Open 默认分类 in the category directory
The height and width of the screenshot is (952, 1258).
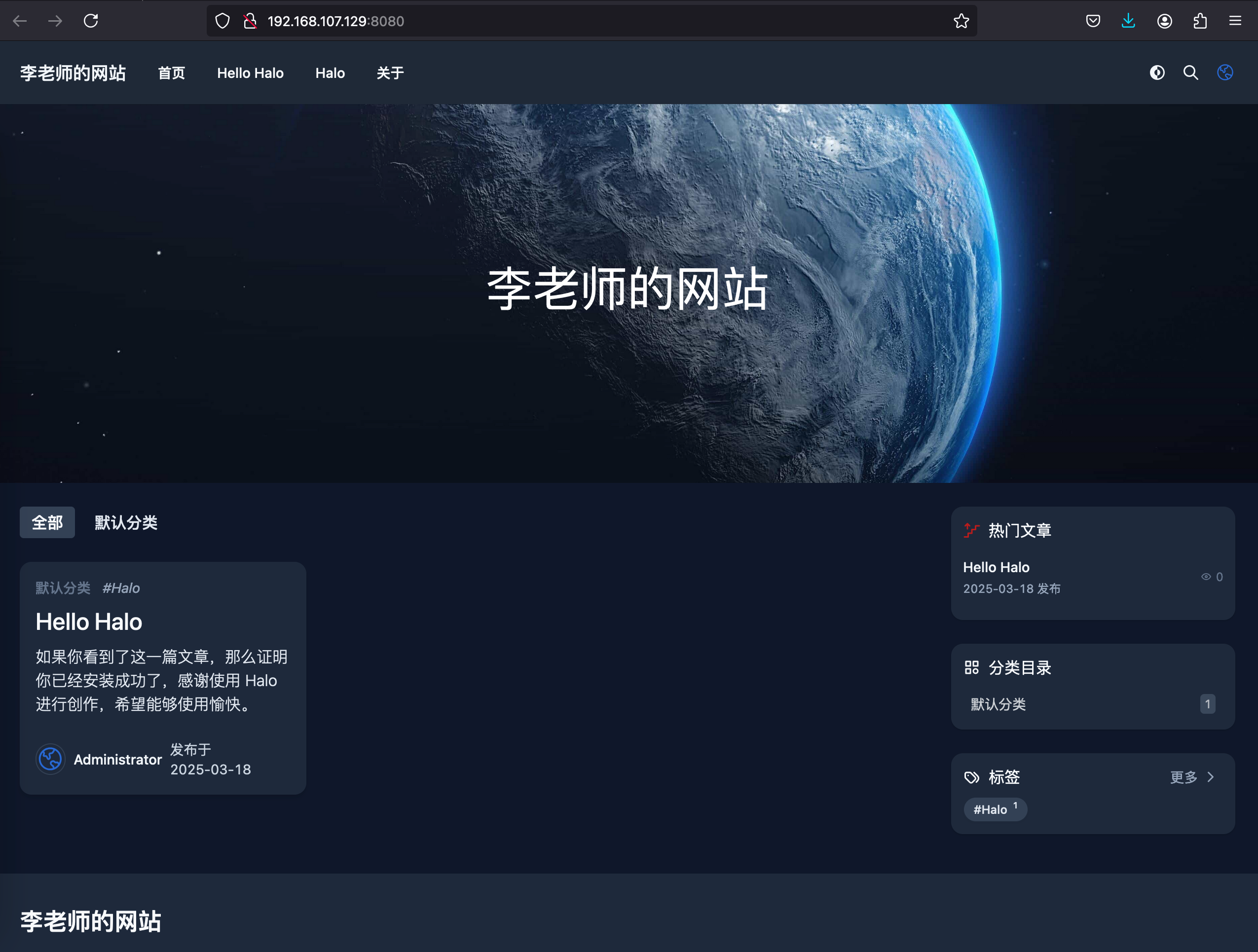click(998, 704)
